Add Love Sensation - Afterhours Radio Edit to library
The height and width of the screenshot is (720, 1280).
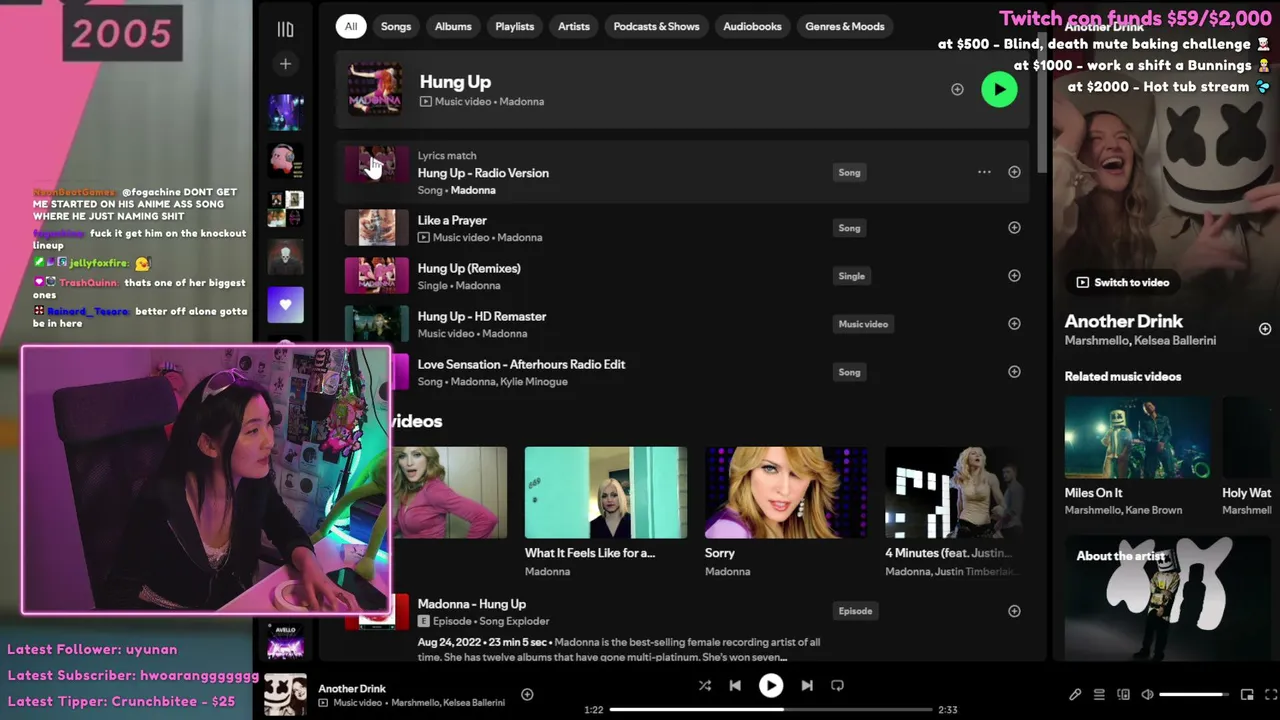1014,372
